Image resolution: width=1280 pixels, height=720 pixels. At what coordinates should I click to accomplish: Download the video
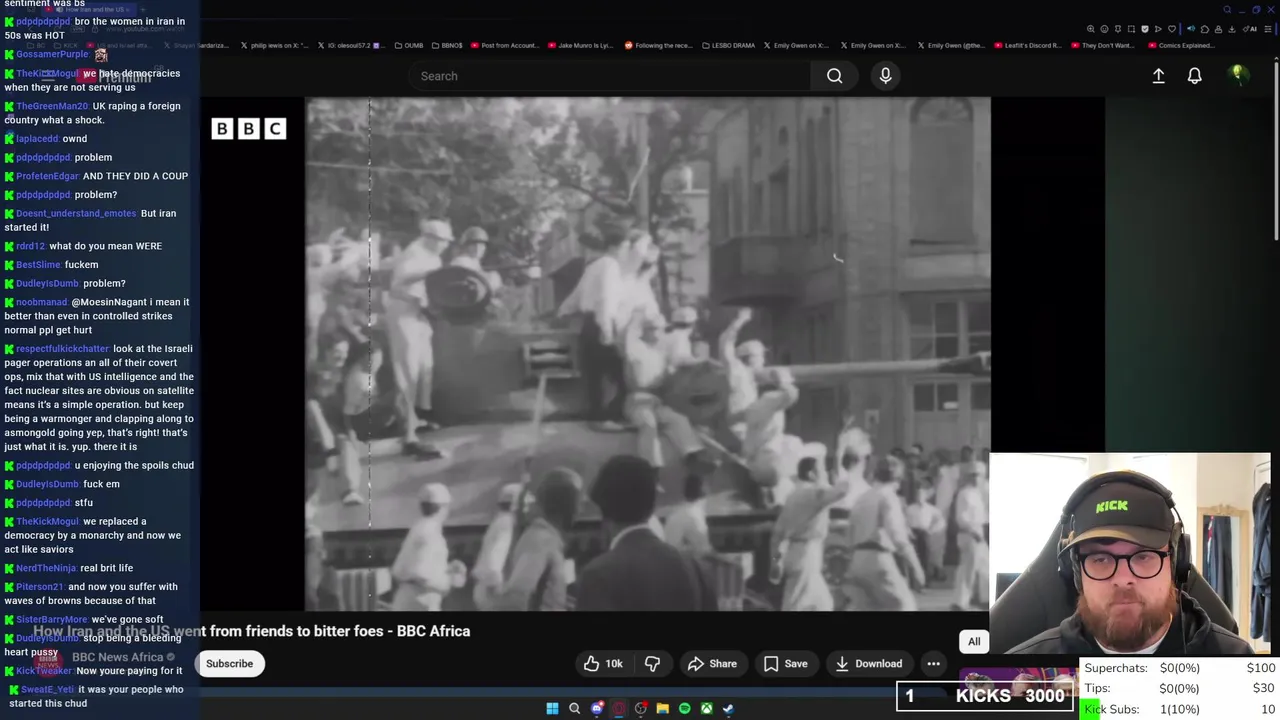pos(868,663)
